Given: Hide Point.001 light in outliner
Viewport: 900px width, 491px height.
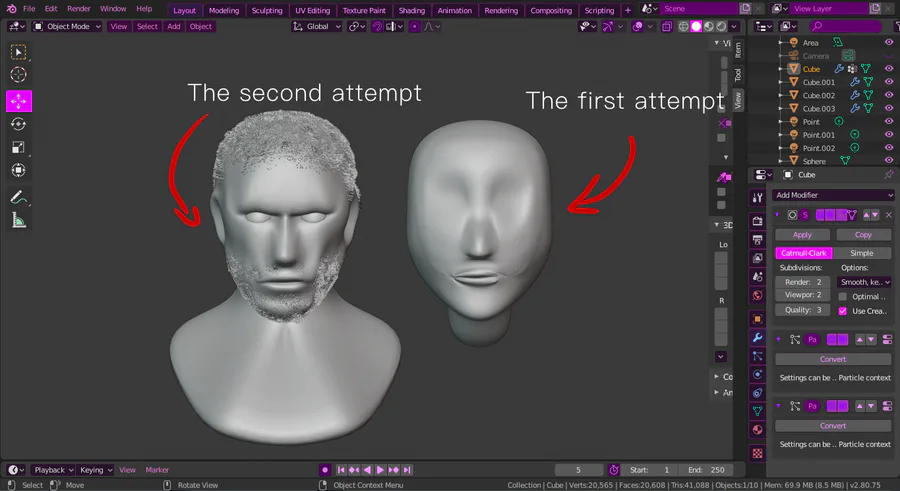Looking at the screenshot, I should pos(889,135).
